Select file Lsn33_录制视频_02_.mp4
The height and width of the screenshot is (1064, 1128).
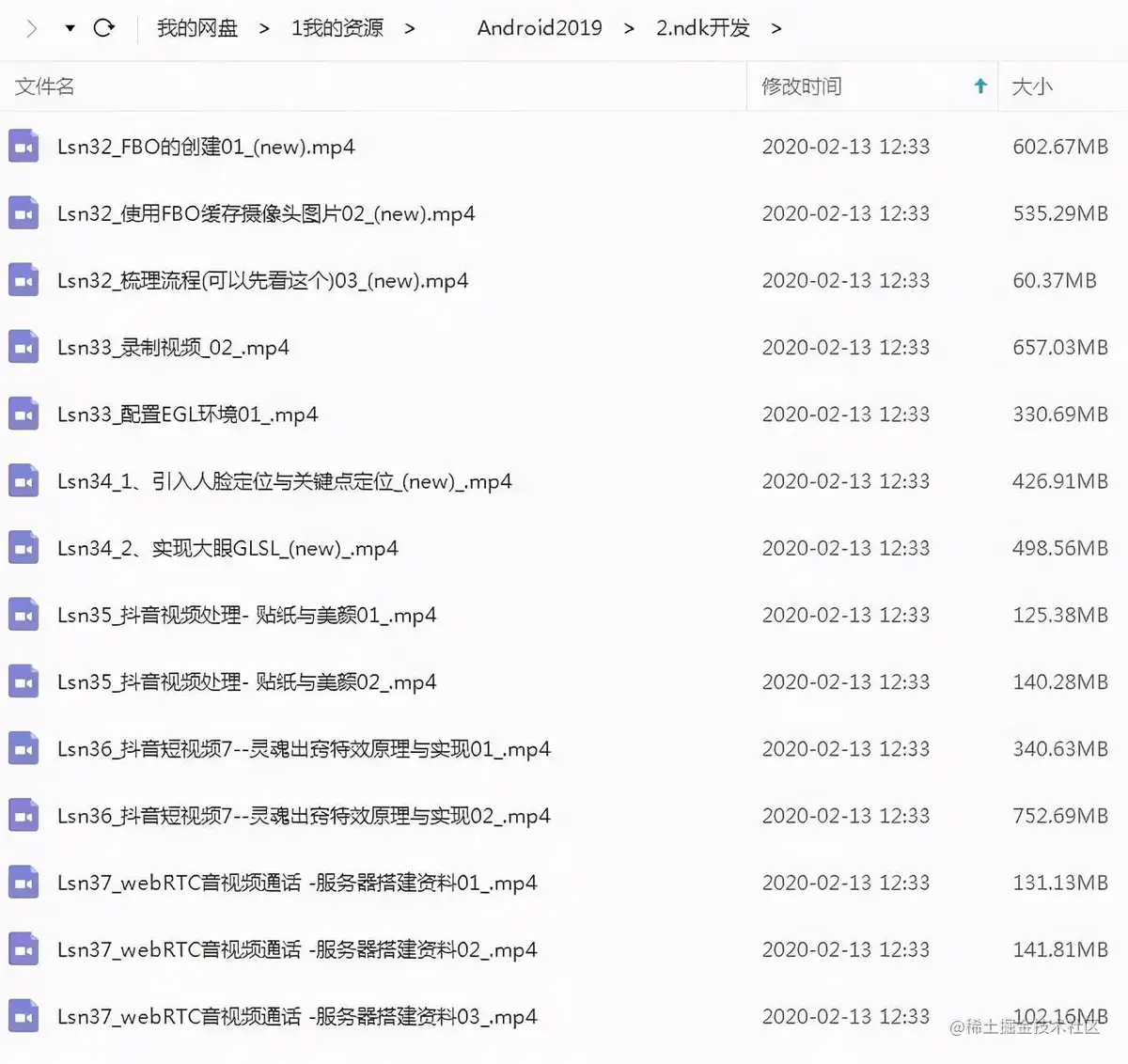pyautogui.click(x=173, y=347)
